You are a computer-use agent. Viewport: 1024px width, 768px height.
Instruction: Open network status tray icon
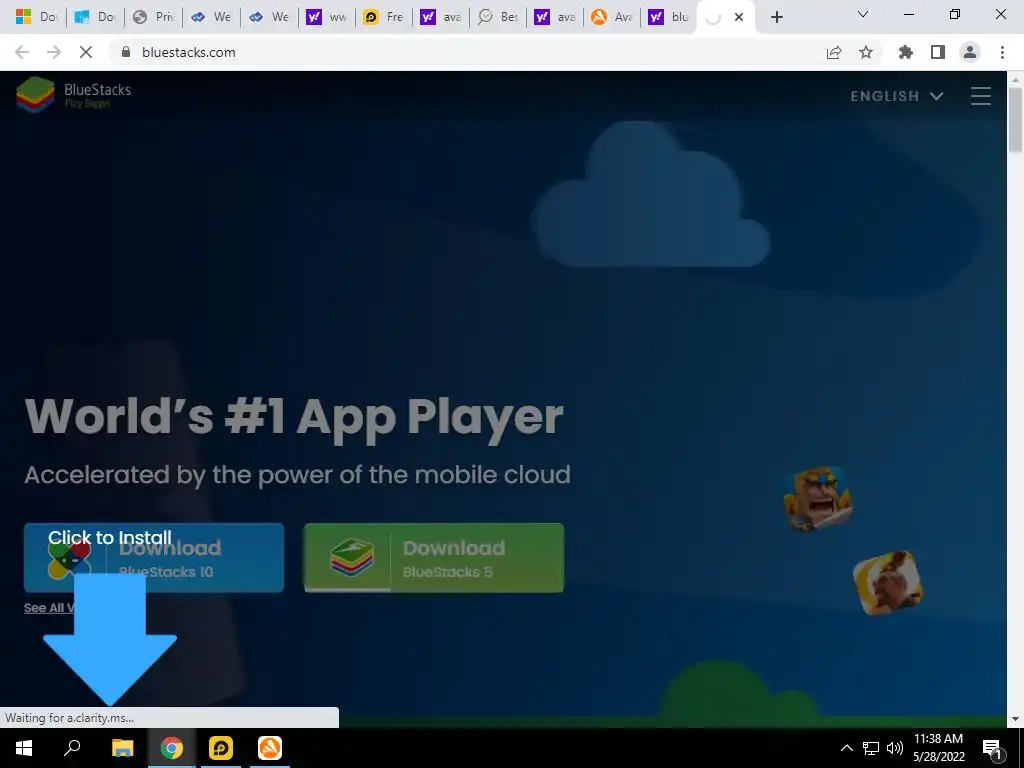tap(871, 748)
